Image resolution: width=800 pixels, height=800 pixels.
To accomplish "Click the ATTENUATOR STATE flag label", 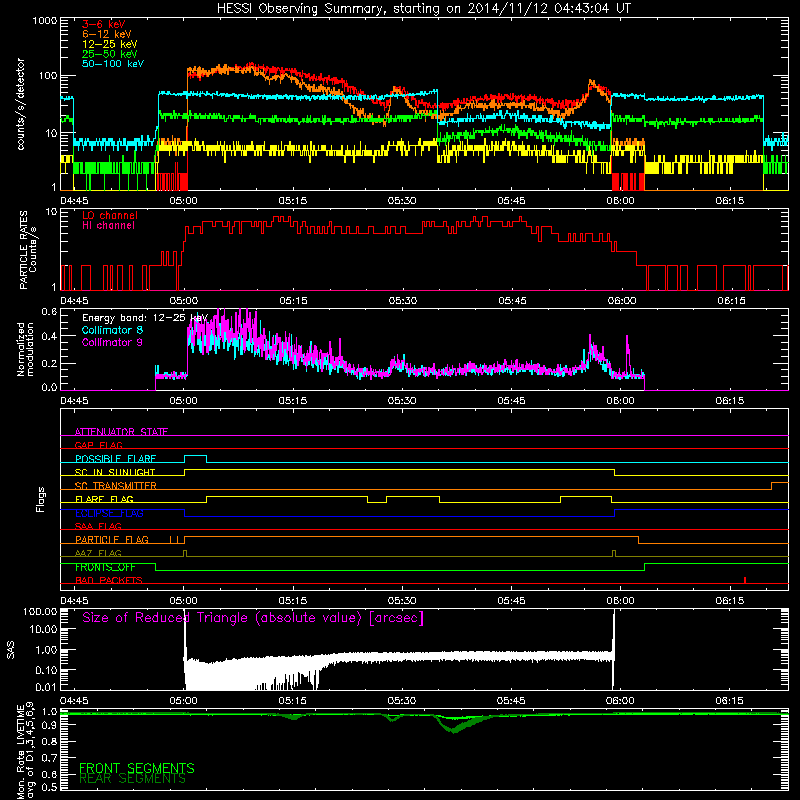I will 121,432.
